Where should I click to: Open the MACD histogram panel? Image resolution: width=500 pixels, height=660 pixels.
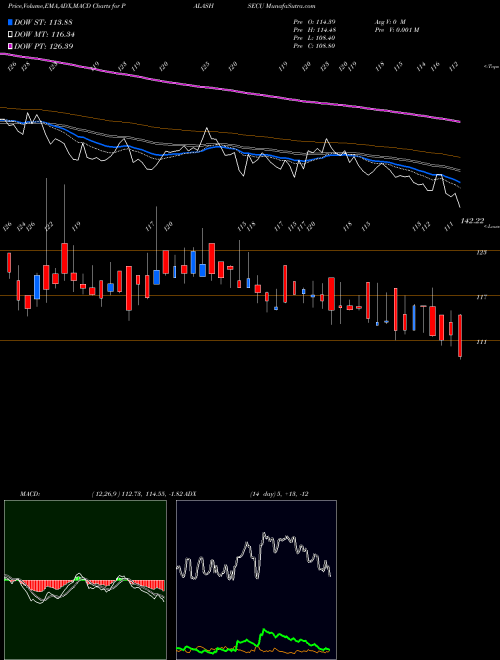coord(85,580)
